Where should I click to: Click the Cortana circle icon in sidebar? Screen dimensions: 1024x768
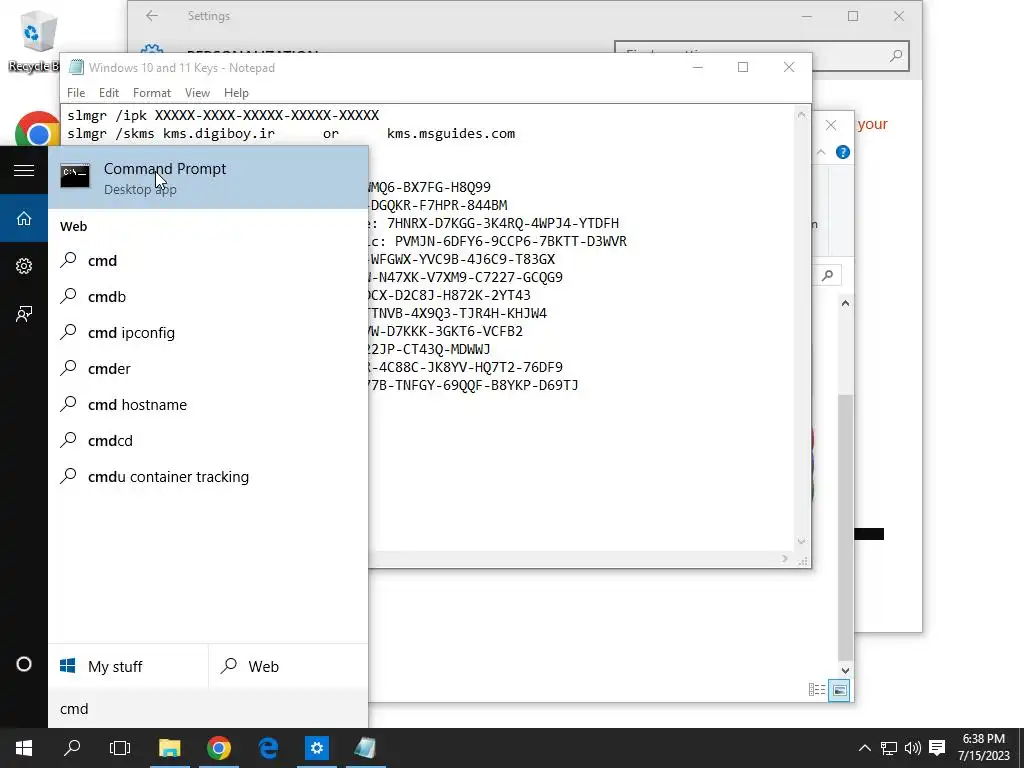[24, 664]
